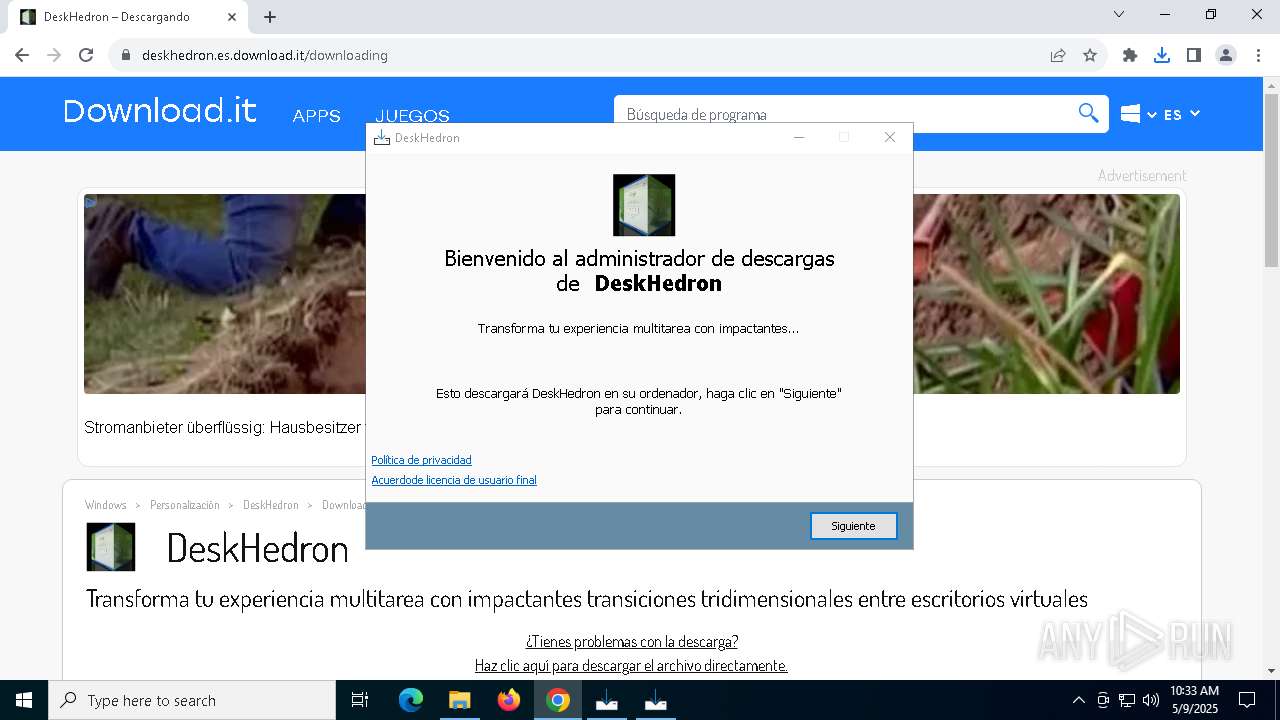Screen dimensions: 1280x720
Task: Click the Stromanbieter überflüssig ad headline
Action: (224, 427)
